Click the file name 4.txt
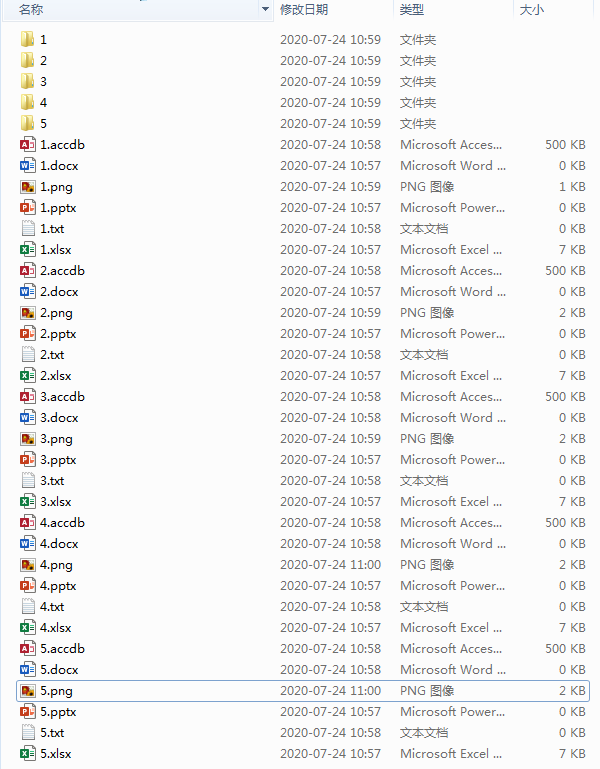Screen dimensions: 600x769 (x=52, y=607)
